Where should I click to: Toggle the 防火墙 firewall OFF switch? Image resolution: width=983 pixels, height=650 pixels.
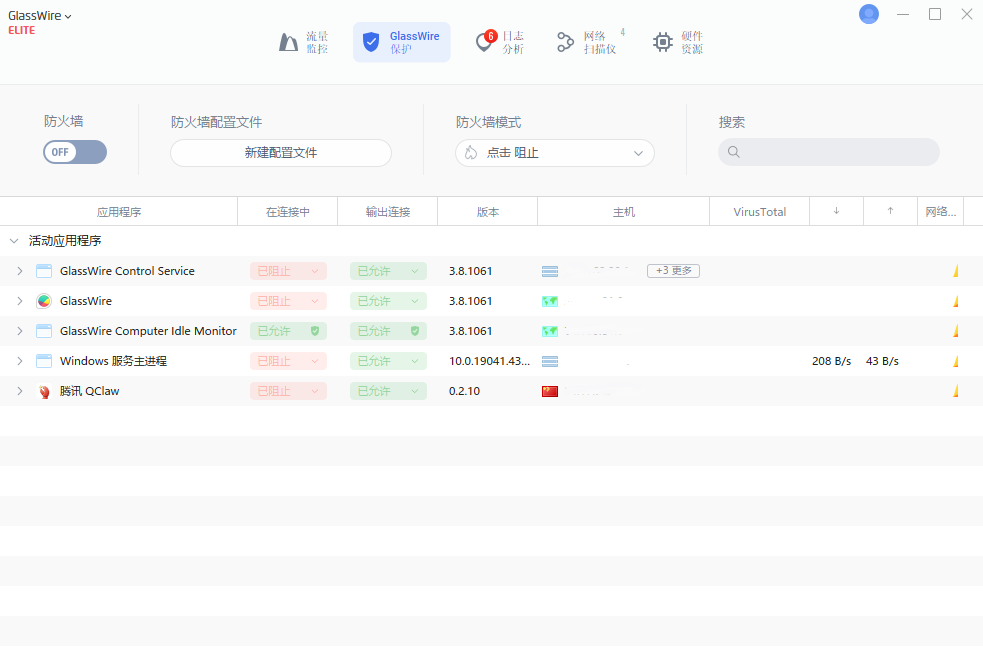75,152
